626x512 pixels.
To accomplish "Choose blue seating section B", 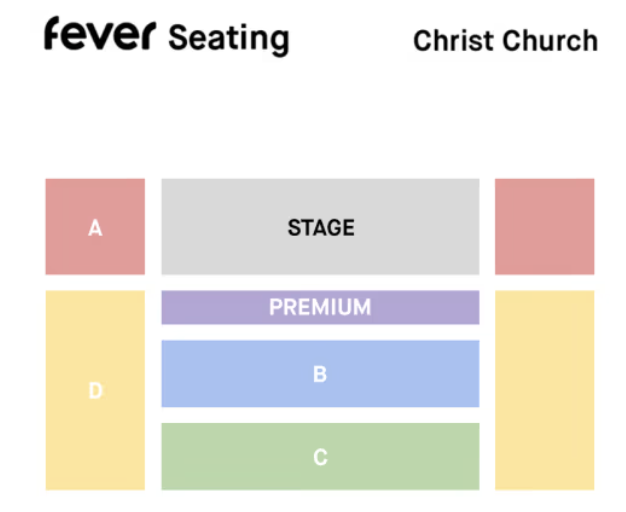I will [x=320, y=374].
